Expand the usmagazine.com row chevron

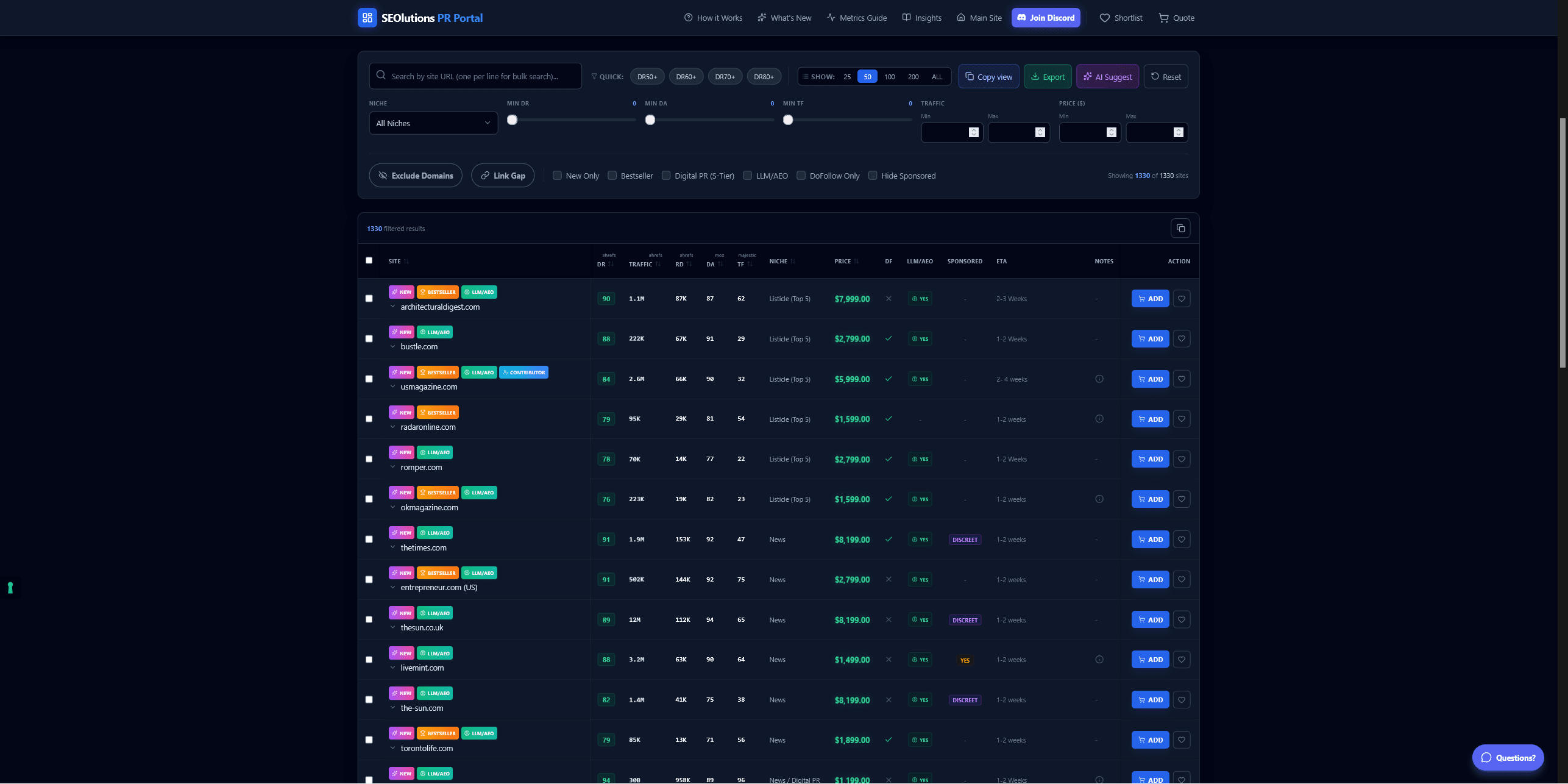point(392,387)
